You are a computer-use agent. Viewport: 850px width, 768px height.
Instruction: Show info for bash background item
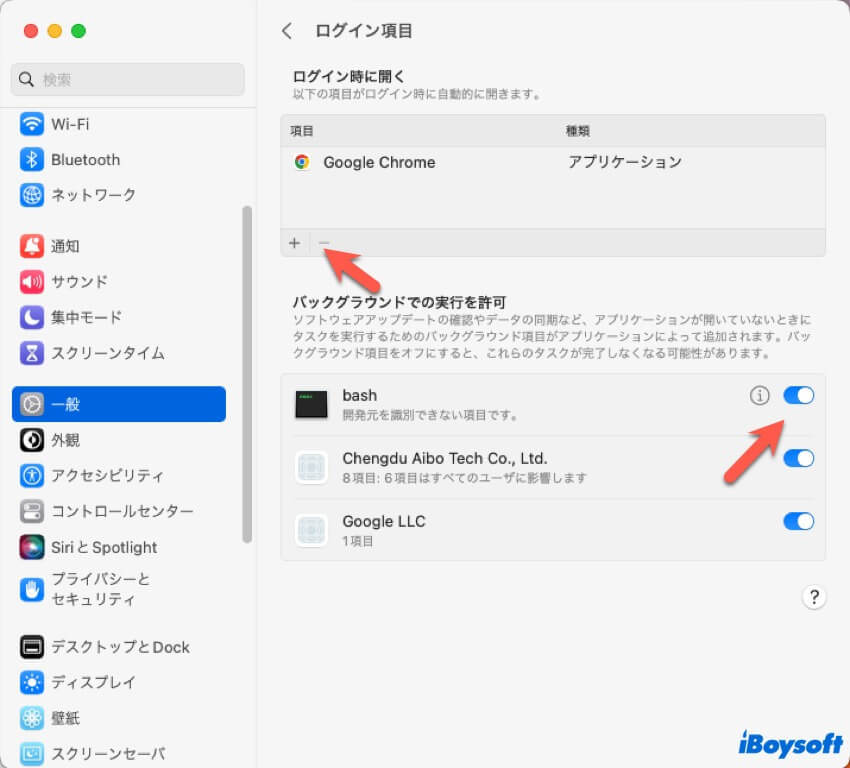[759, 396]
